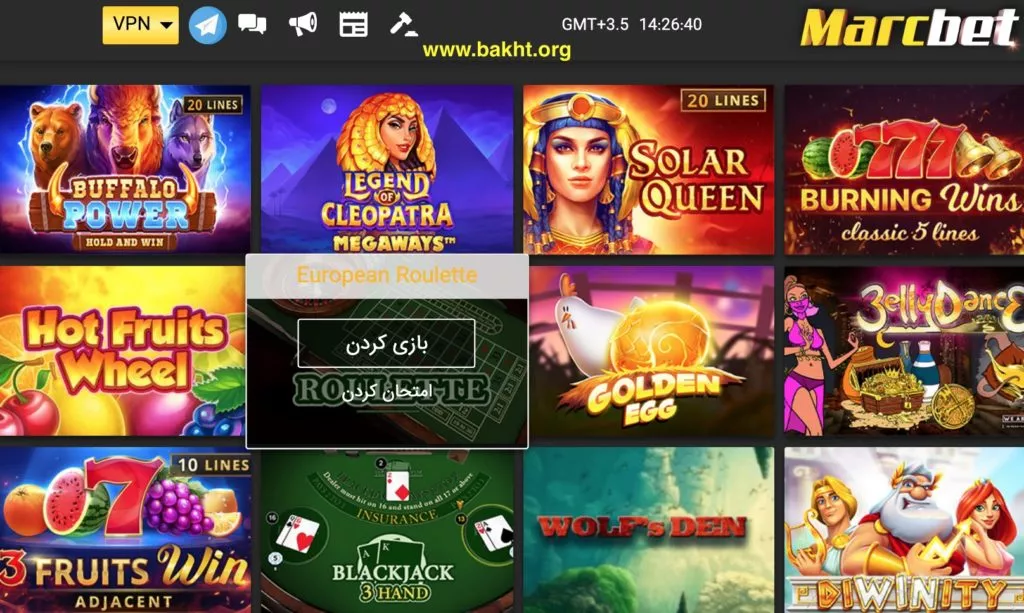Click the Marcbet logo

tap(908, 27)
